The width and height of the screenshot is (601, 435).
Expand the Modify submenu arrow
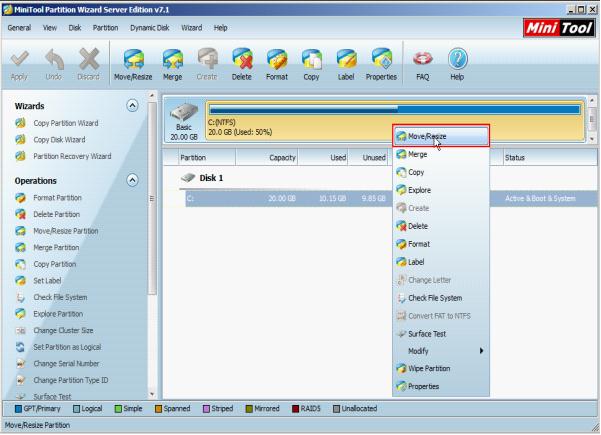pyautogui.click(x=481, y=351)
